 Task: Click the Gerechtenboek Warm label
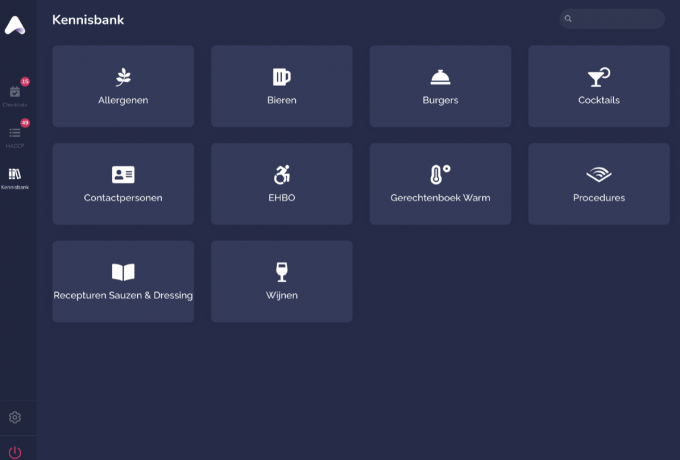pos(440,198)
